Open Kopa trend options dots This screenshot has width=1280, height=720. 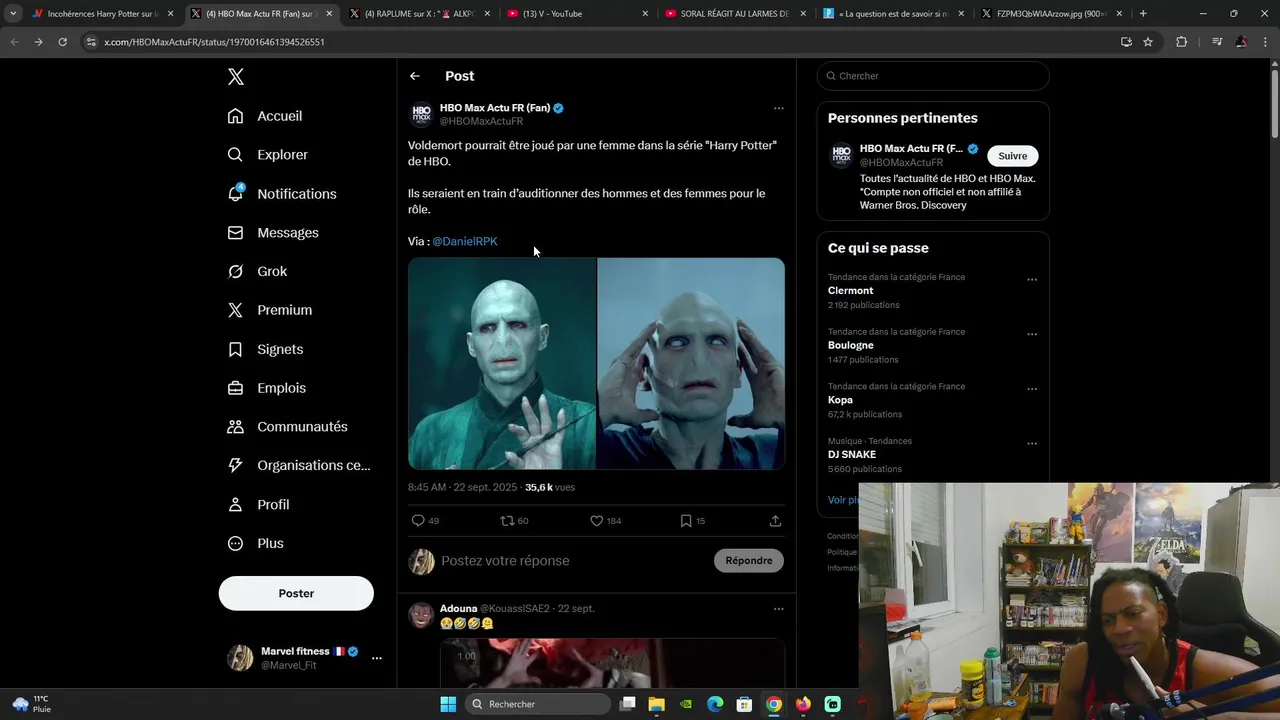pyautogui.click(x=1032, y=389)
